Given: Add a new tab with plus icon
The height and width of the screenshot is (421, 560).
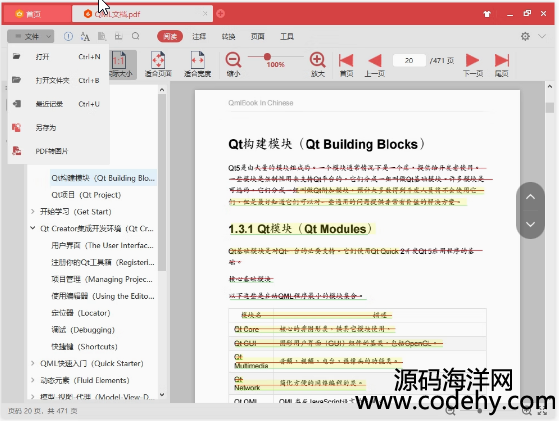Looking at the screenshot, I should (221, 14).
